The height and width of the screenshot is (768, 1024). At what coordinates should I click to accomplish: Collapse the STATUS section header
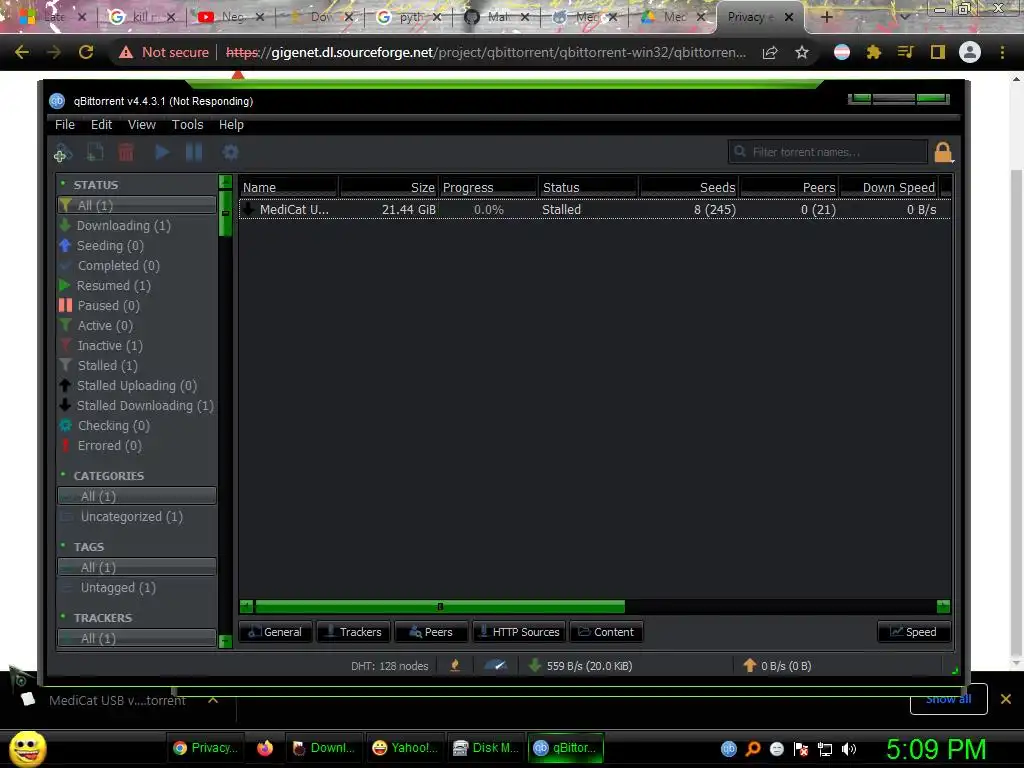(x=95, y=185)
